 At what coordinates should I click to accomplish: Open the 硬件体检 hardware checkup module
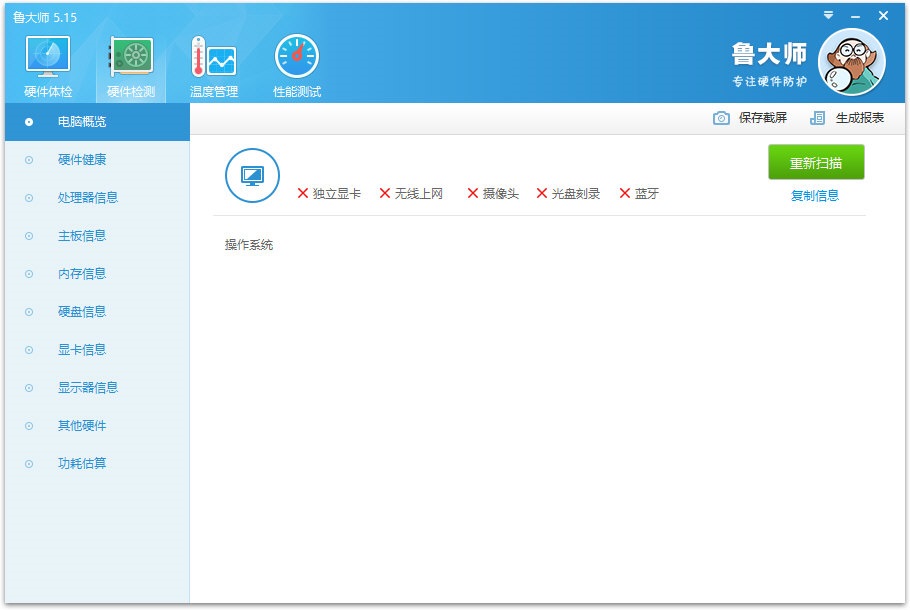click(x=46, y=60)
